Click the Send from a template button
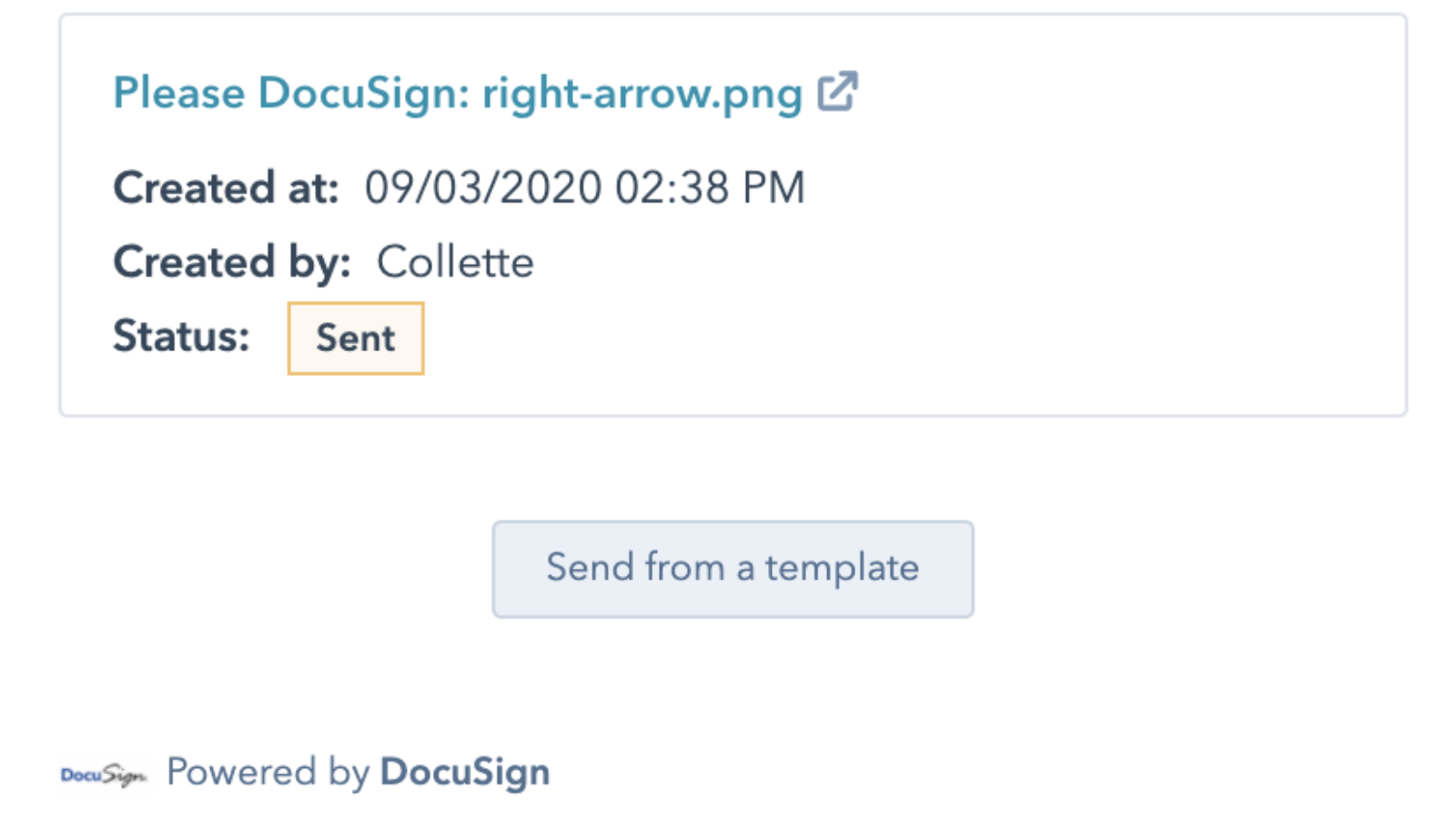Screen dimensions: 1456x819 (x=733, y=568)
